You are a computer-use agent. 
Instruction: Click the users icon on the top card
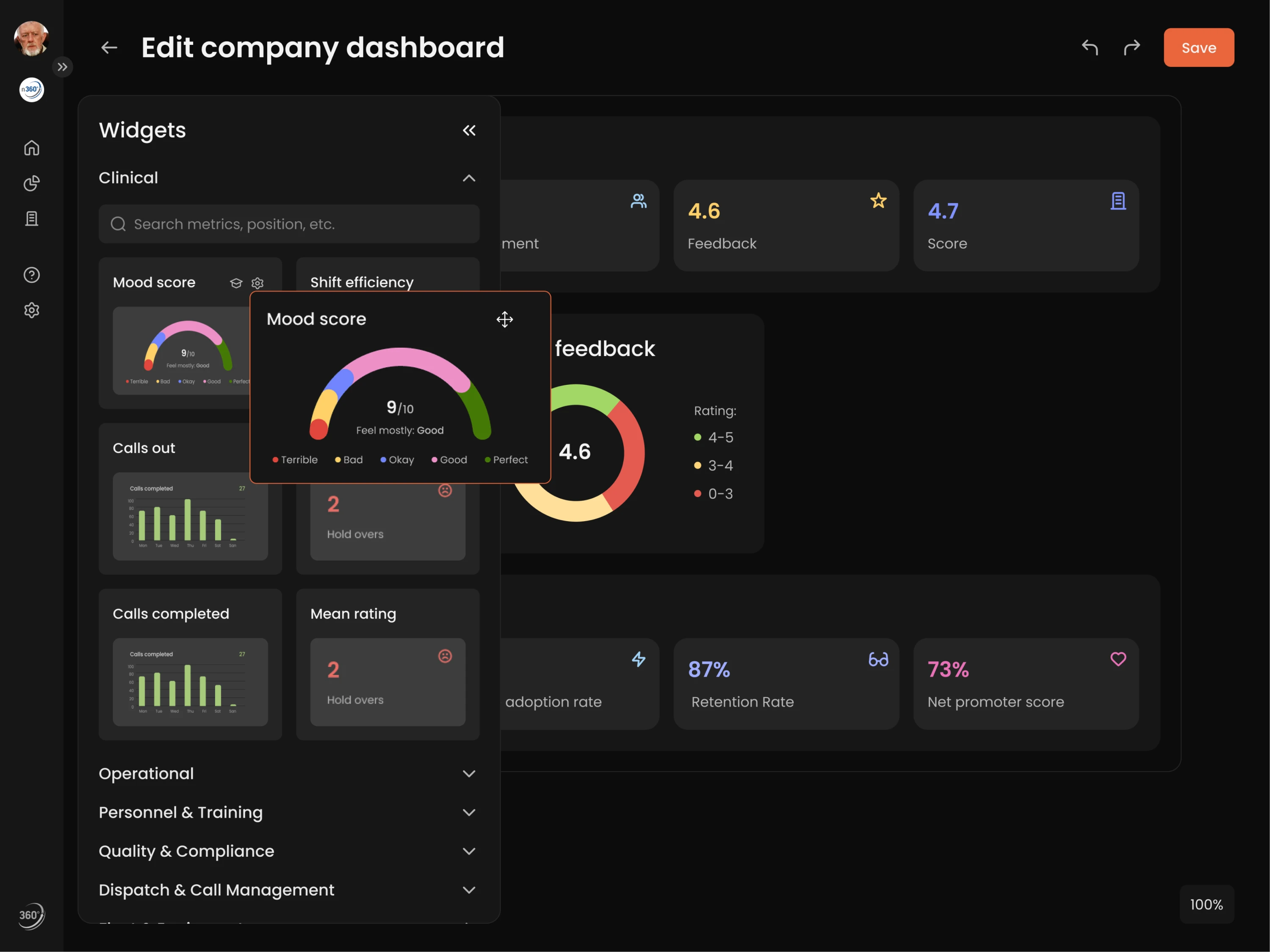[639, 201]
